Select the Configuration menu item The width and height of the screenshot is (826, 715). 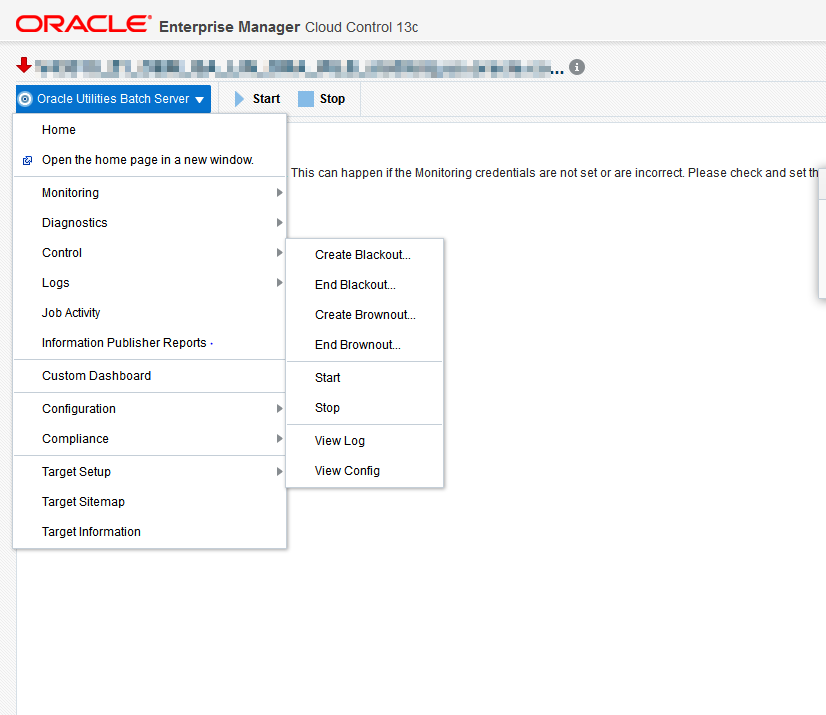pos(150,409)
